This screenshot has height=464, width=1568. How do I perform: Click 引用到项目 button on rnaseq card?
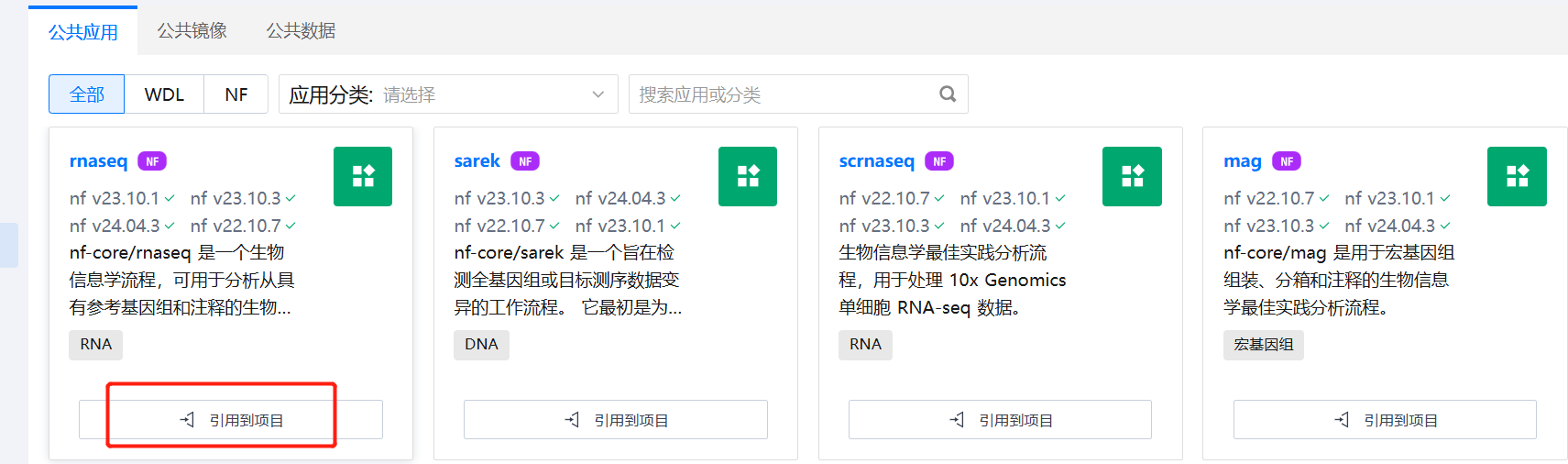[231, 420]
